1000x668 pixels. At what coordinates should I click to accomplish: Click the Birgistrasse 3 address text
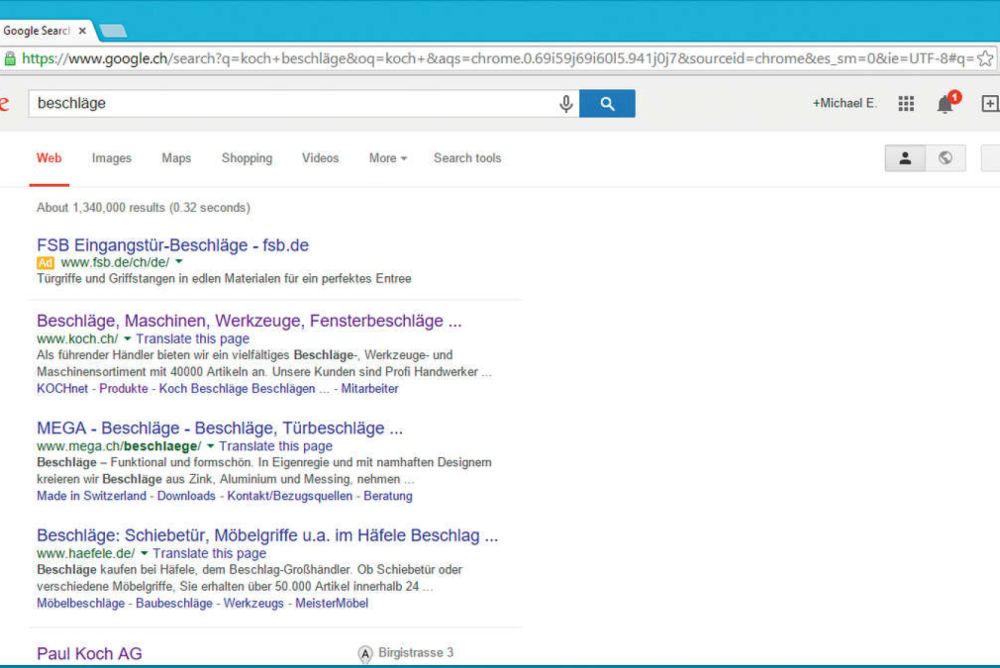pyautogui.click(x=416, y=652)
